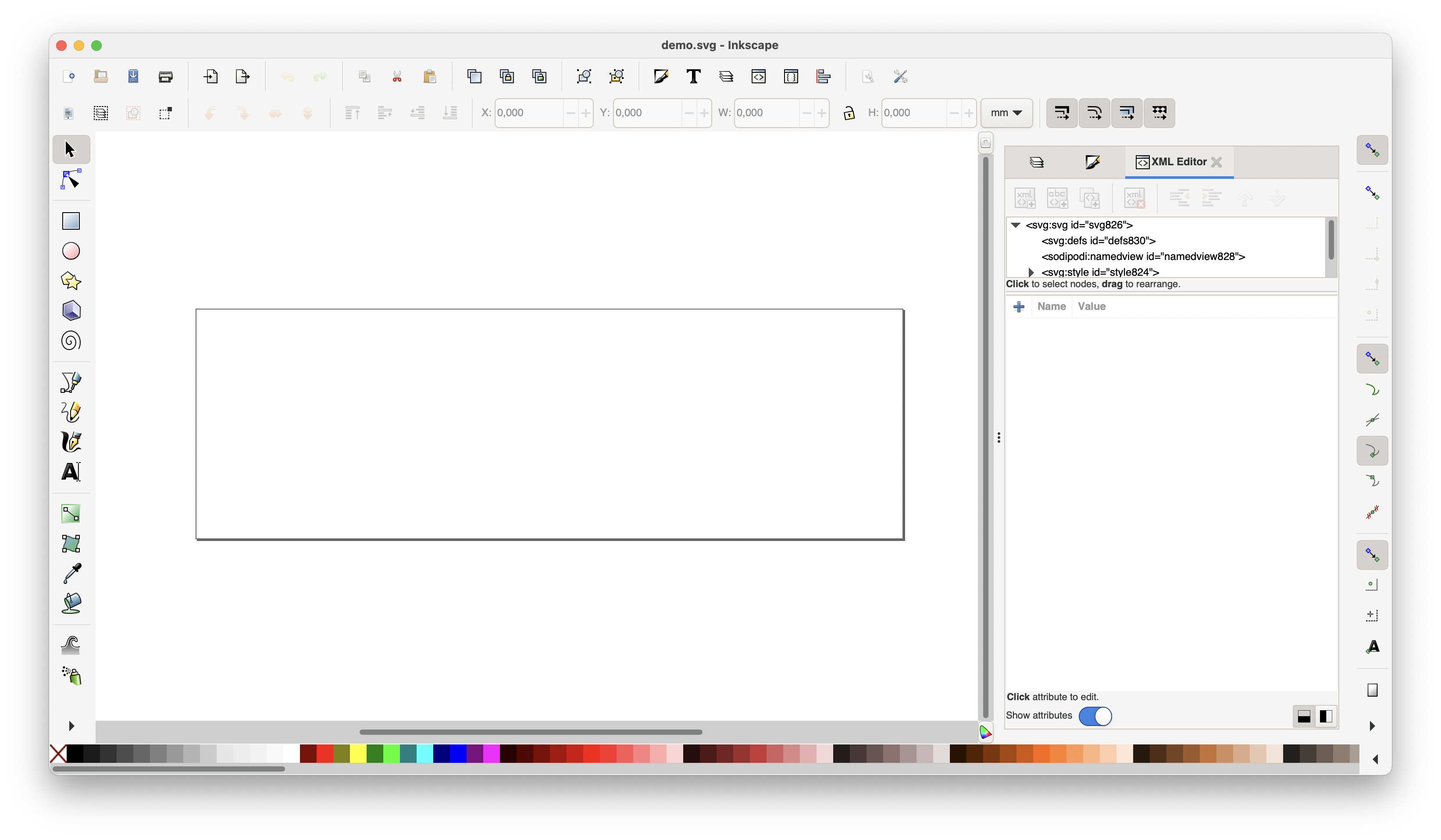Open the mm units dropdown
Viewport: 1441px width, 840px height.
[1006, 113]
